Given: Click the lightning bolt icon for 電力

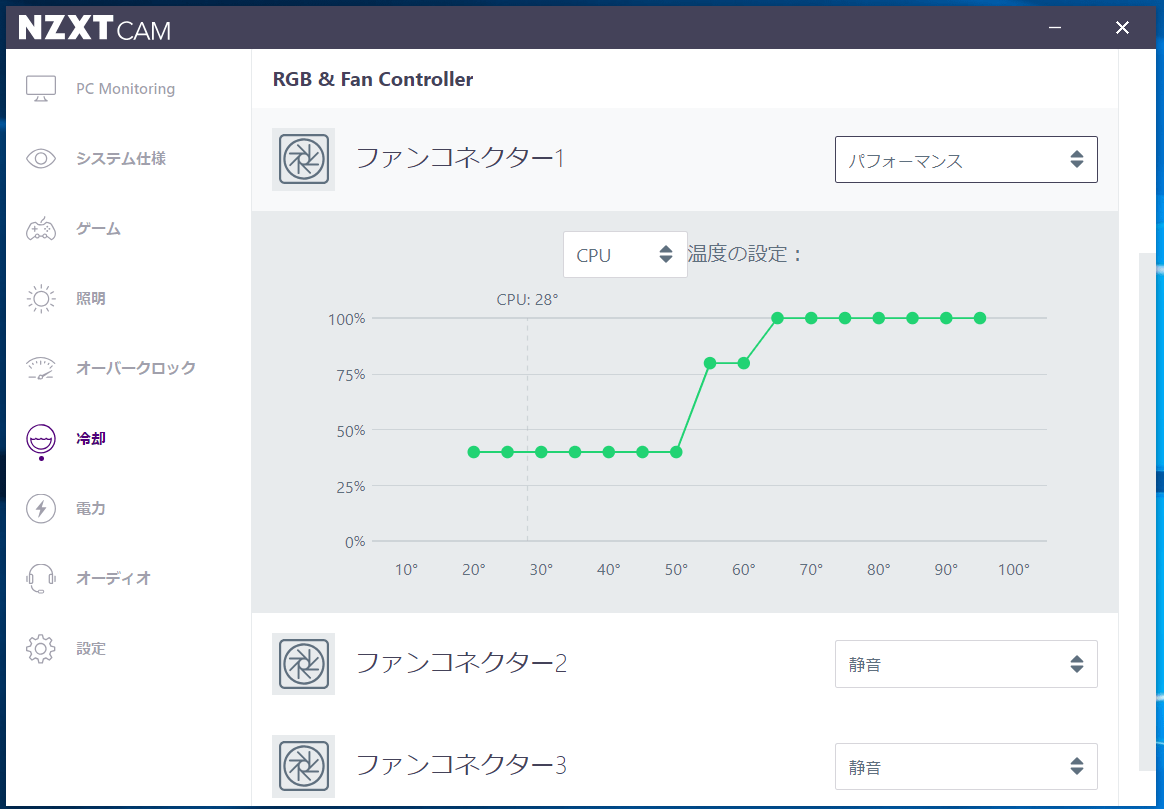Looking at the screenshot, I should click(41, 508).
